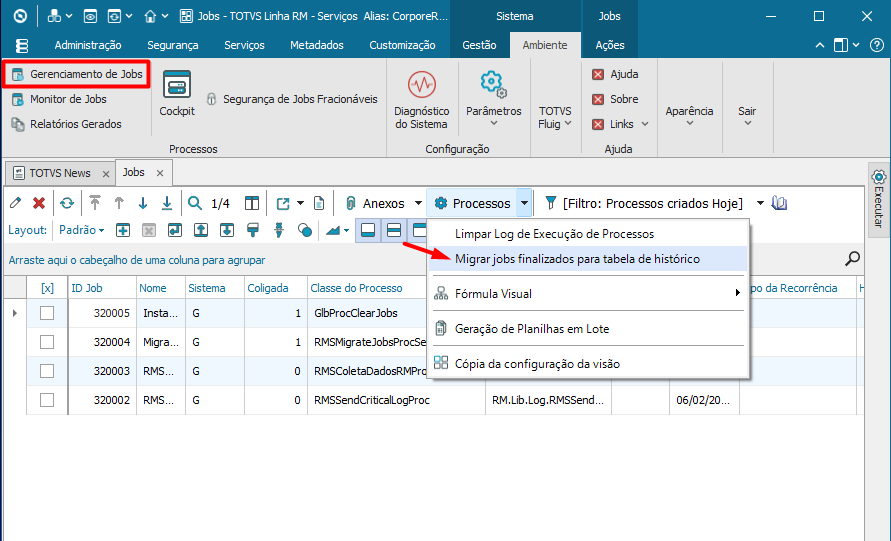Click the paint roller format icon

click(253, 230)
